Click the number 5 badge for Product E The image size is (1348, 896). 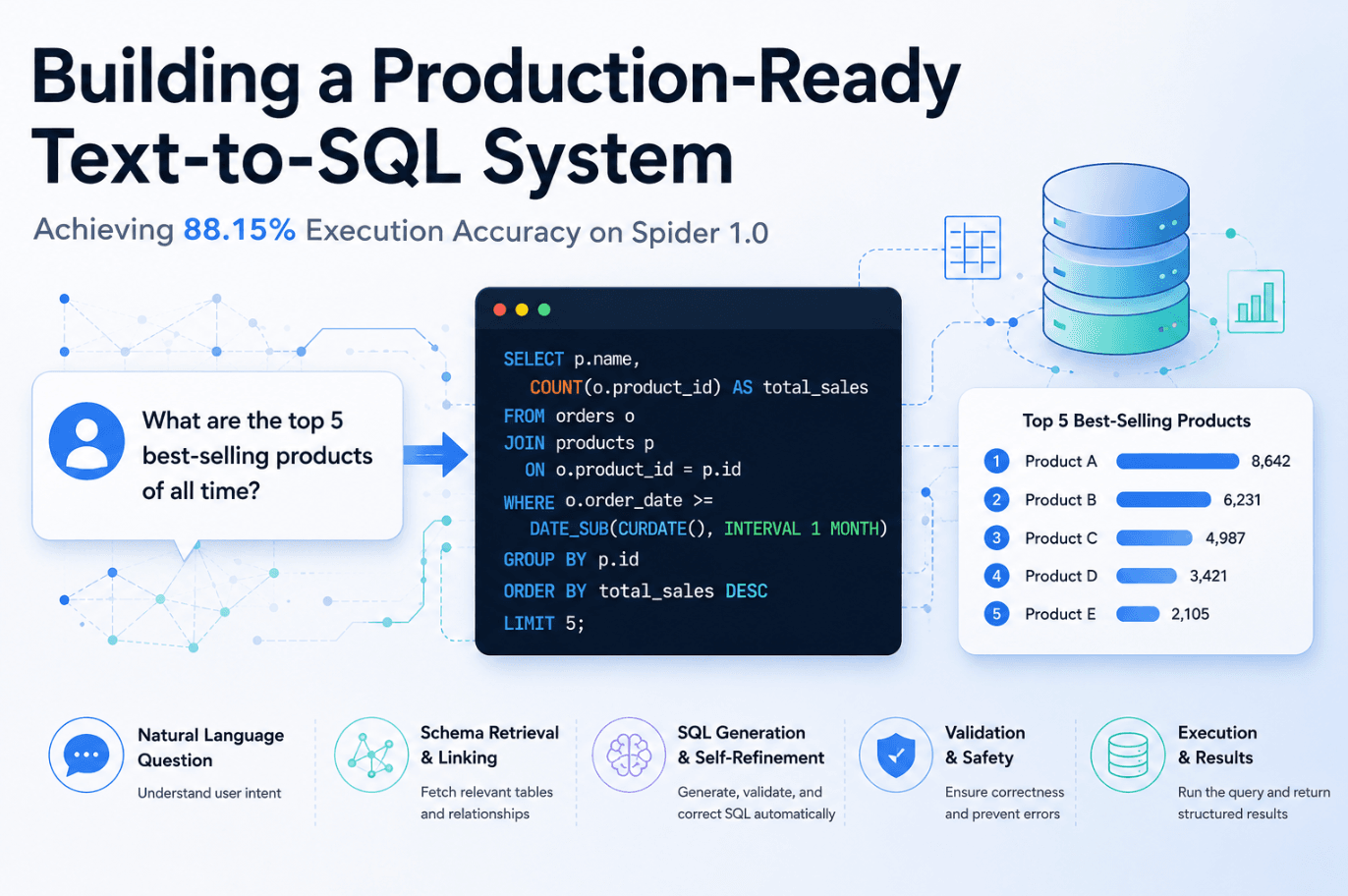tap(996, 614)
